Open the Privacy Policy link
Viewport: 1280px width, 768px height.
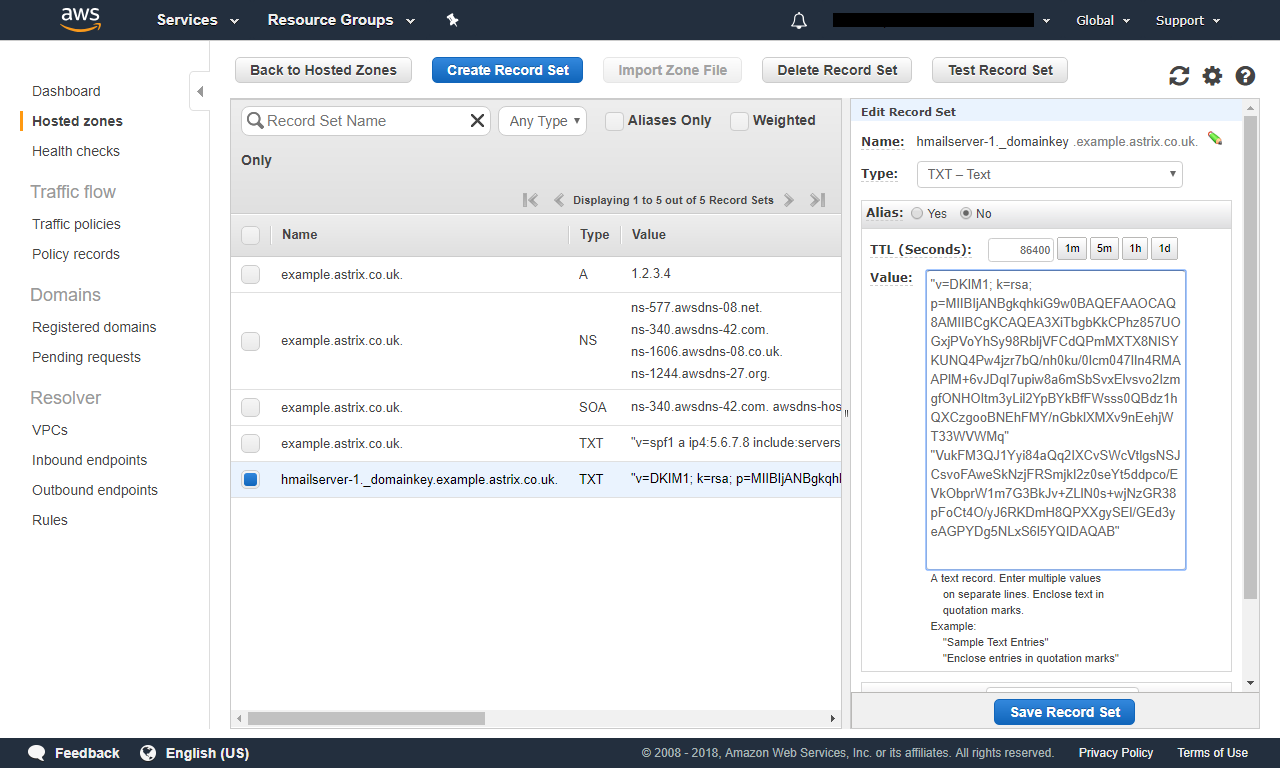1116,753
